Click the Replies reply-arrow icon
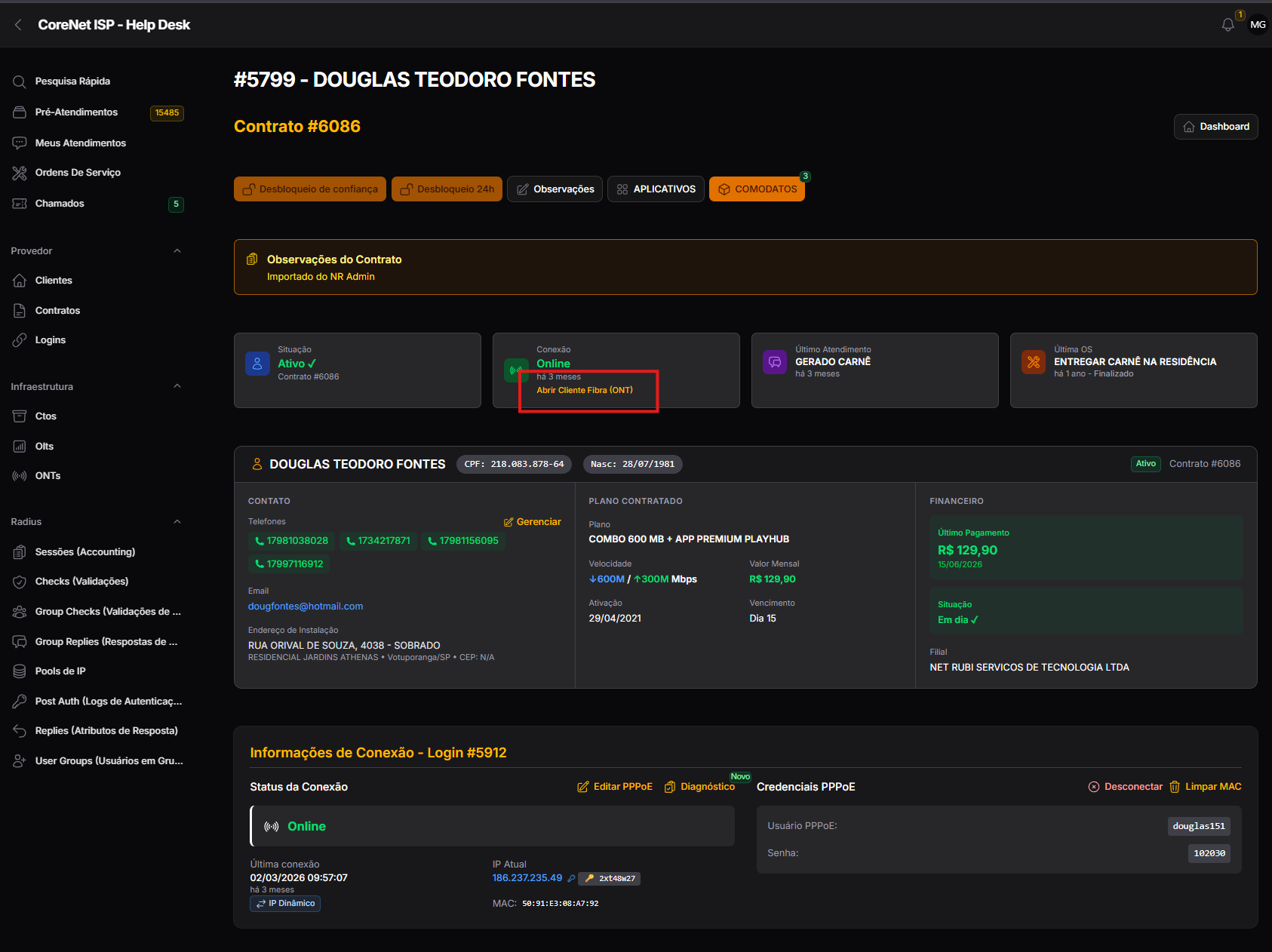 point(20,731)
